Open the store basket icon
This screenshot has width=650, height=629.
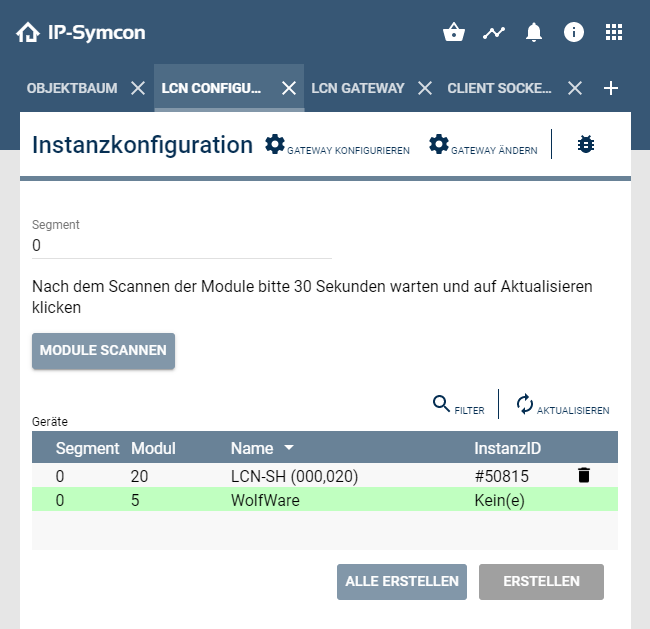(x=454, y=32)
